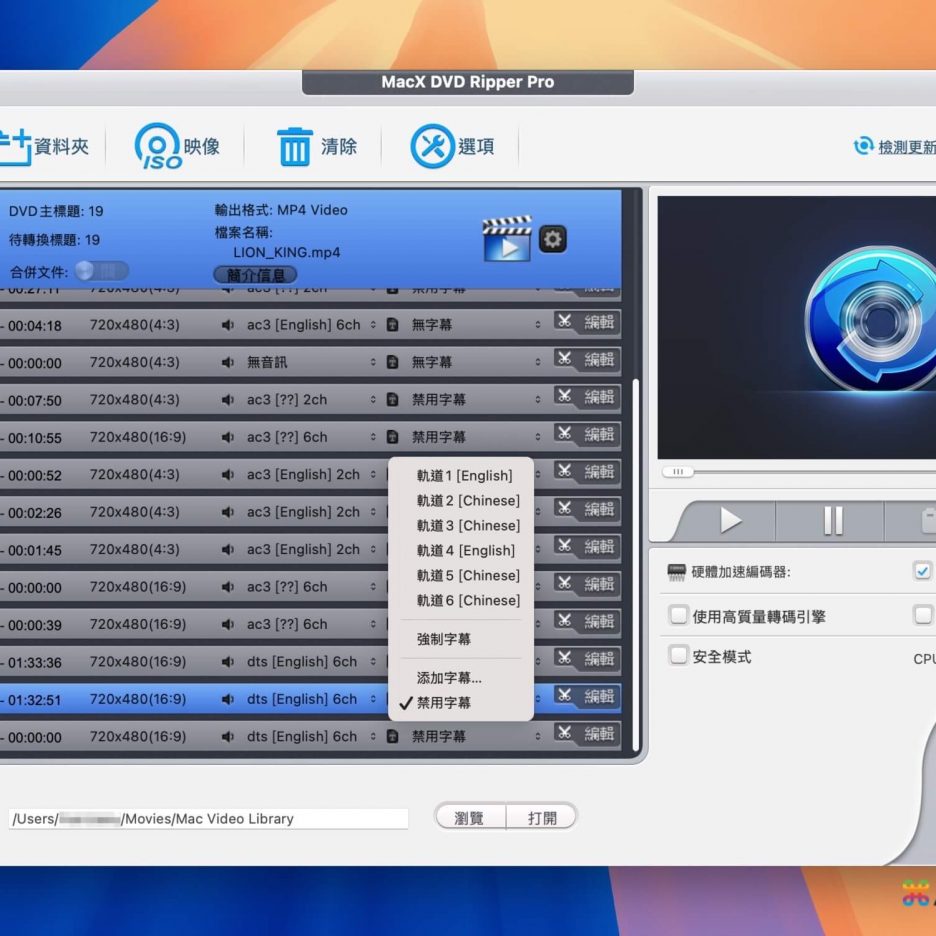This screenshot has height=936, width=936.
Task: Toggle the 合併文件 switch
Action: pyautogui.click(x=101, y=271)
